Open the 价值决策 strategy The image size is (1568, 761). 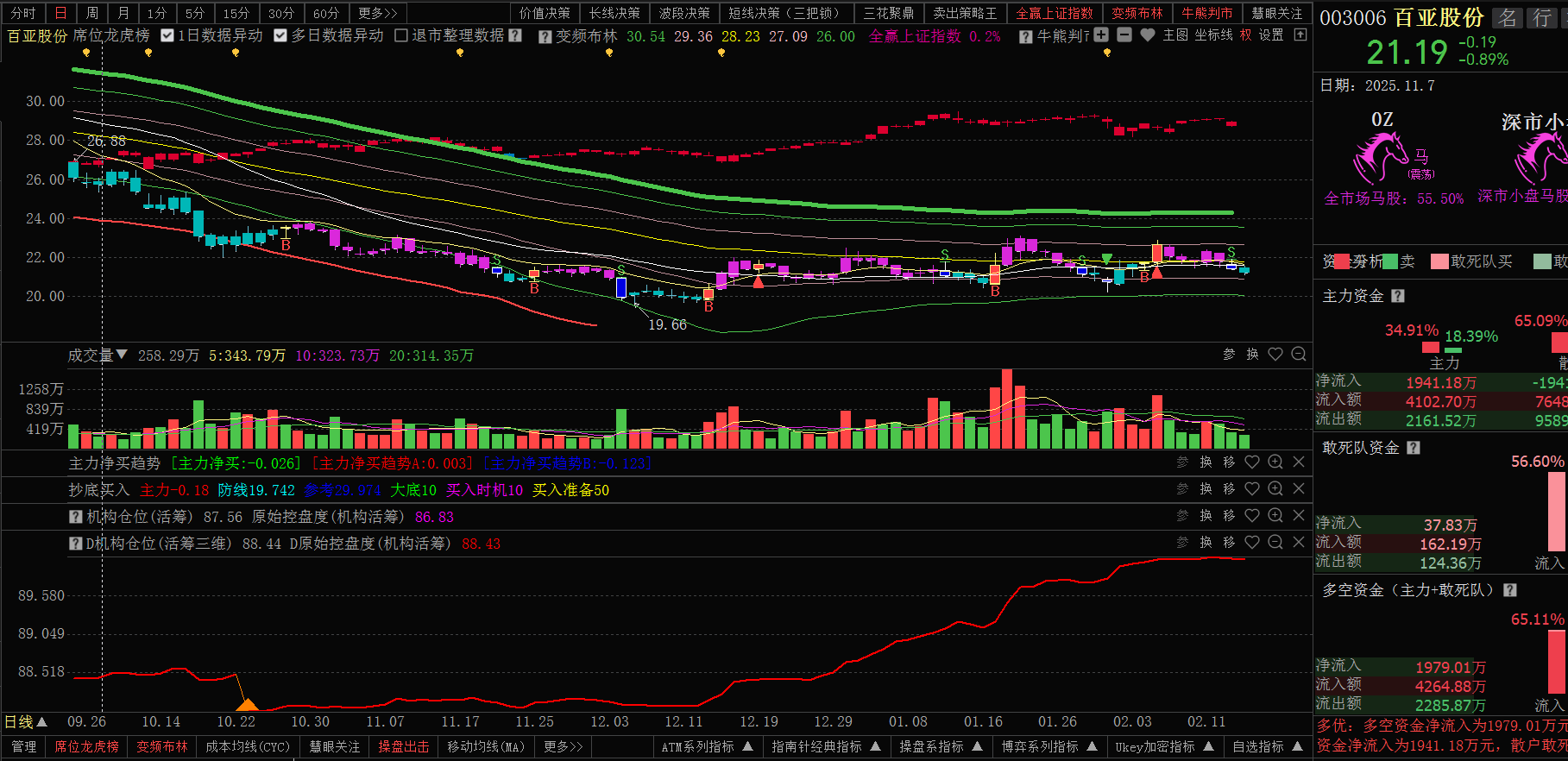[x=545, y=13]
